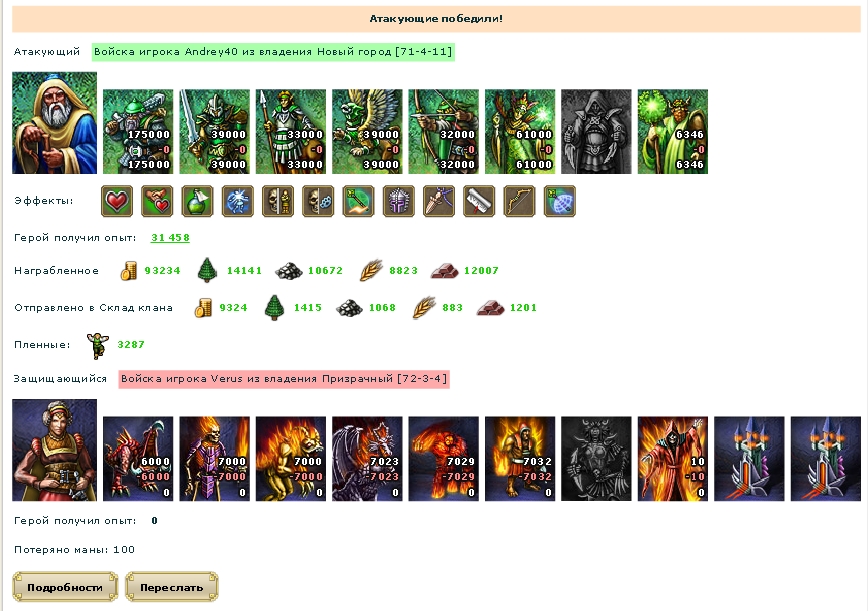
Task: Open hero experience link 31 458
Action: pyautogui.click(x=170, y=237)
